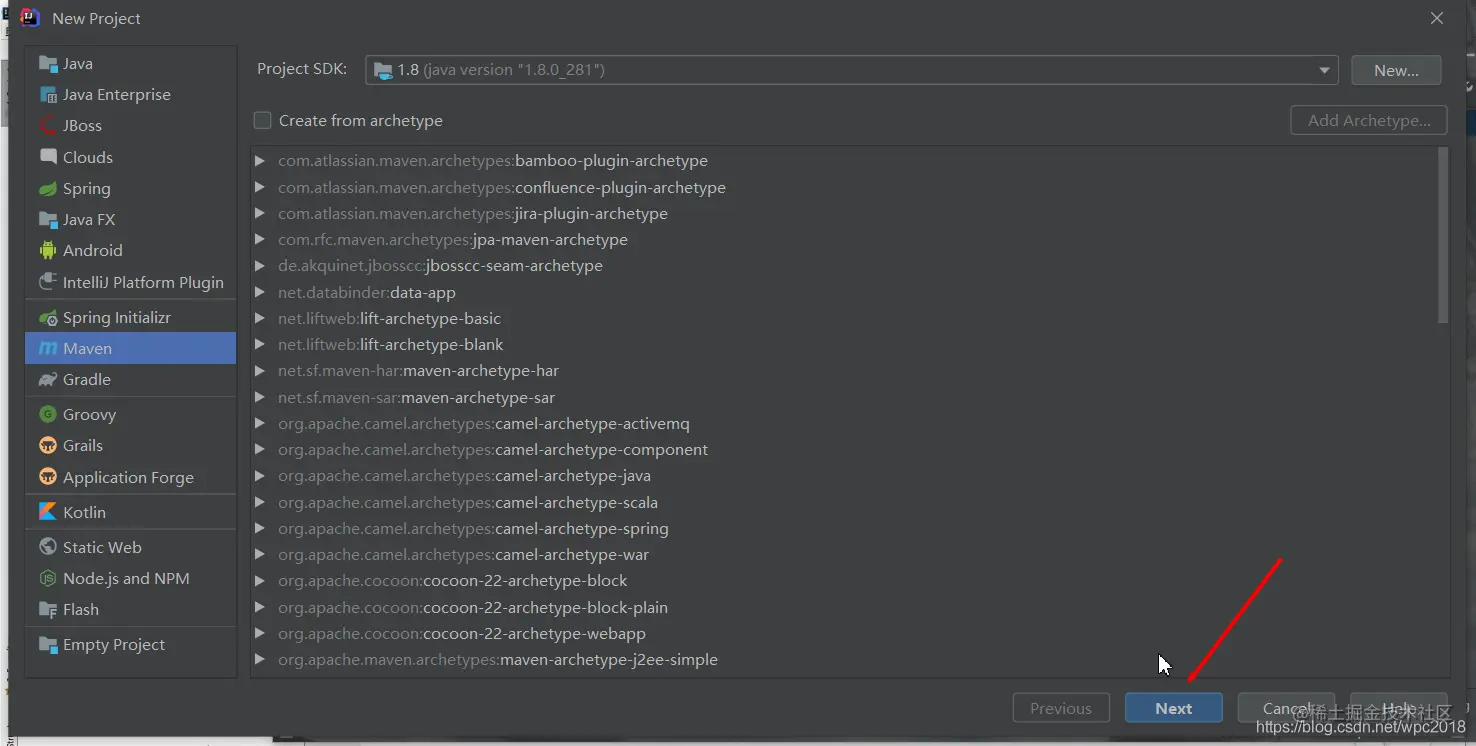The image size is (1476, 746).
Task: Choose the Grails icon
Action: (48, 446)
